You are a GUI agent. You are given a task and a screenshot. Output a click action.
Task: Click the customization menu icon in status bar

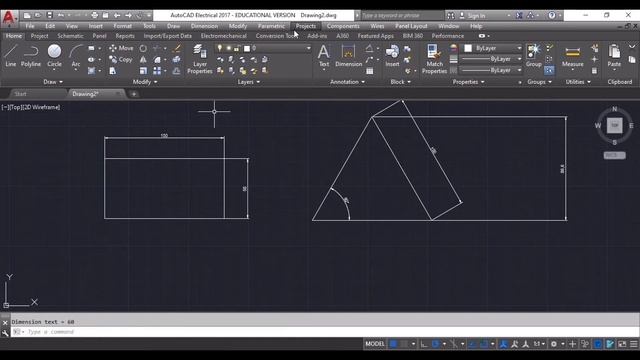pyautogui.click(x=633, y=344)
